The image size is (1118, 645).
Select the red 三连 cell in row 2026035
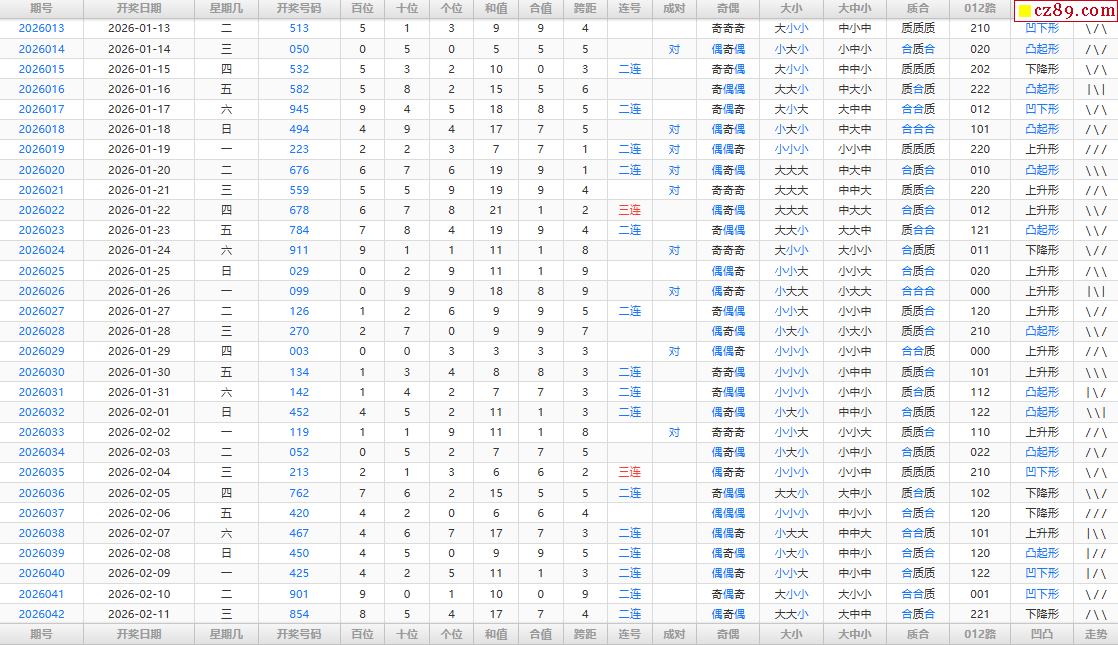point(630,473)
